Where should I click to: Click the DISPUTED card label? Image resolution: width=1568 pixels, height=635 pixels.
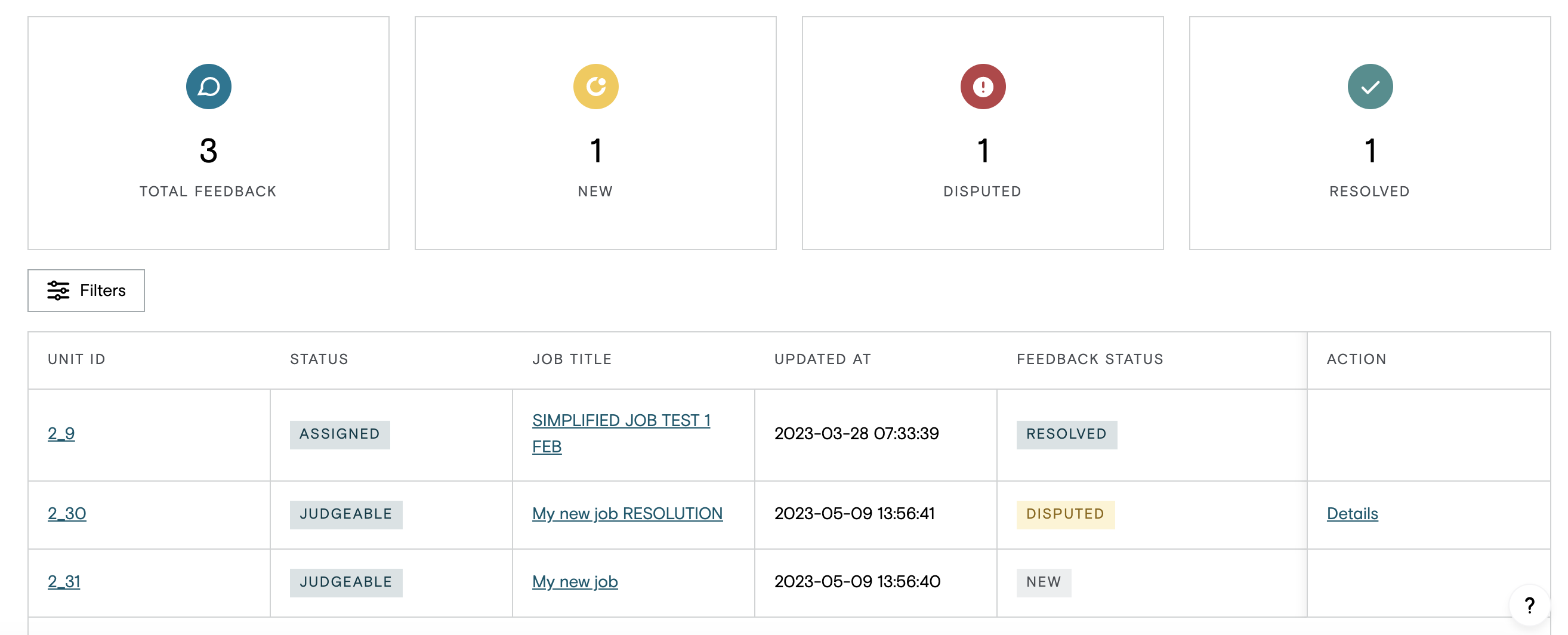pos(983,192)
